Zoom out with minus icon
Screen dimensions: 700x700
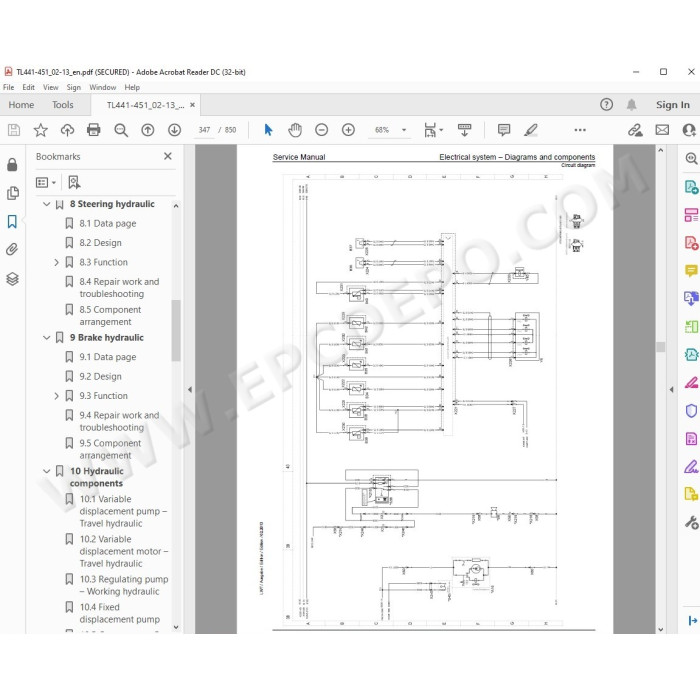click(321, 130)
